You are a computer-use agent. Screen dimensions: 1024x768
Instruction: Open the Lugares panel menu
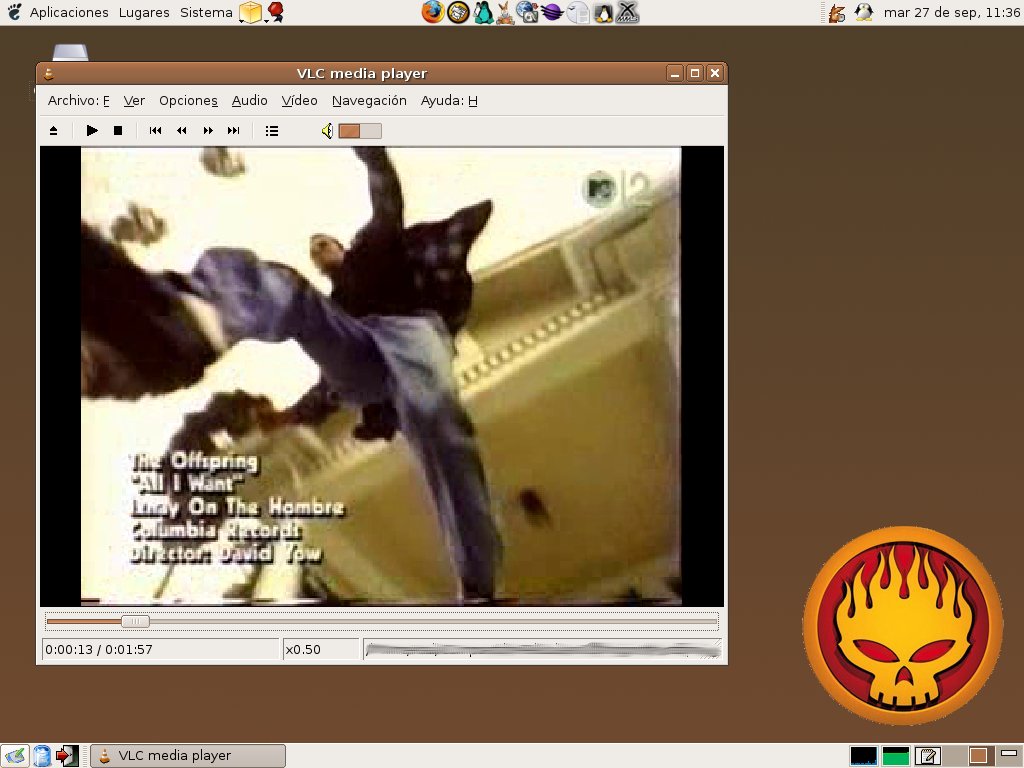144,12
